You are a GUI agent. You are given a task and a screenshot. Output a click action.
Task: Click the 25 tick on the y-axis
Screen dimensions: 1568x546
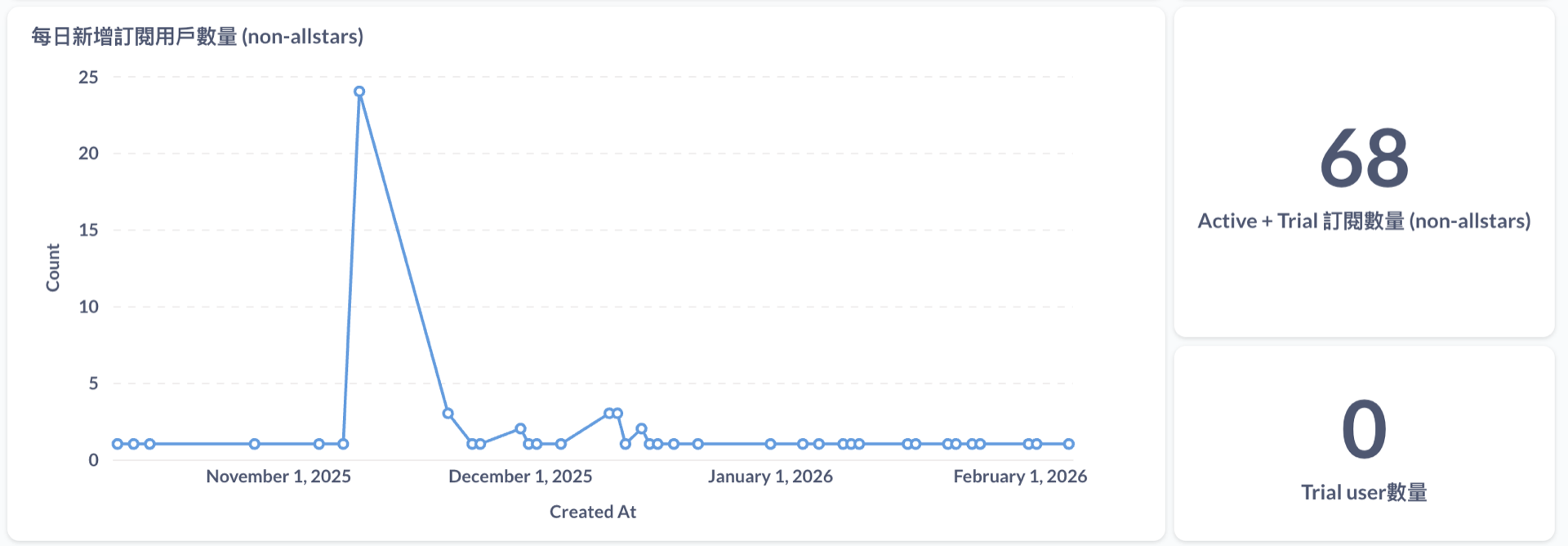click(88, 77)
